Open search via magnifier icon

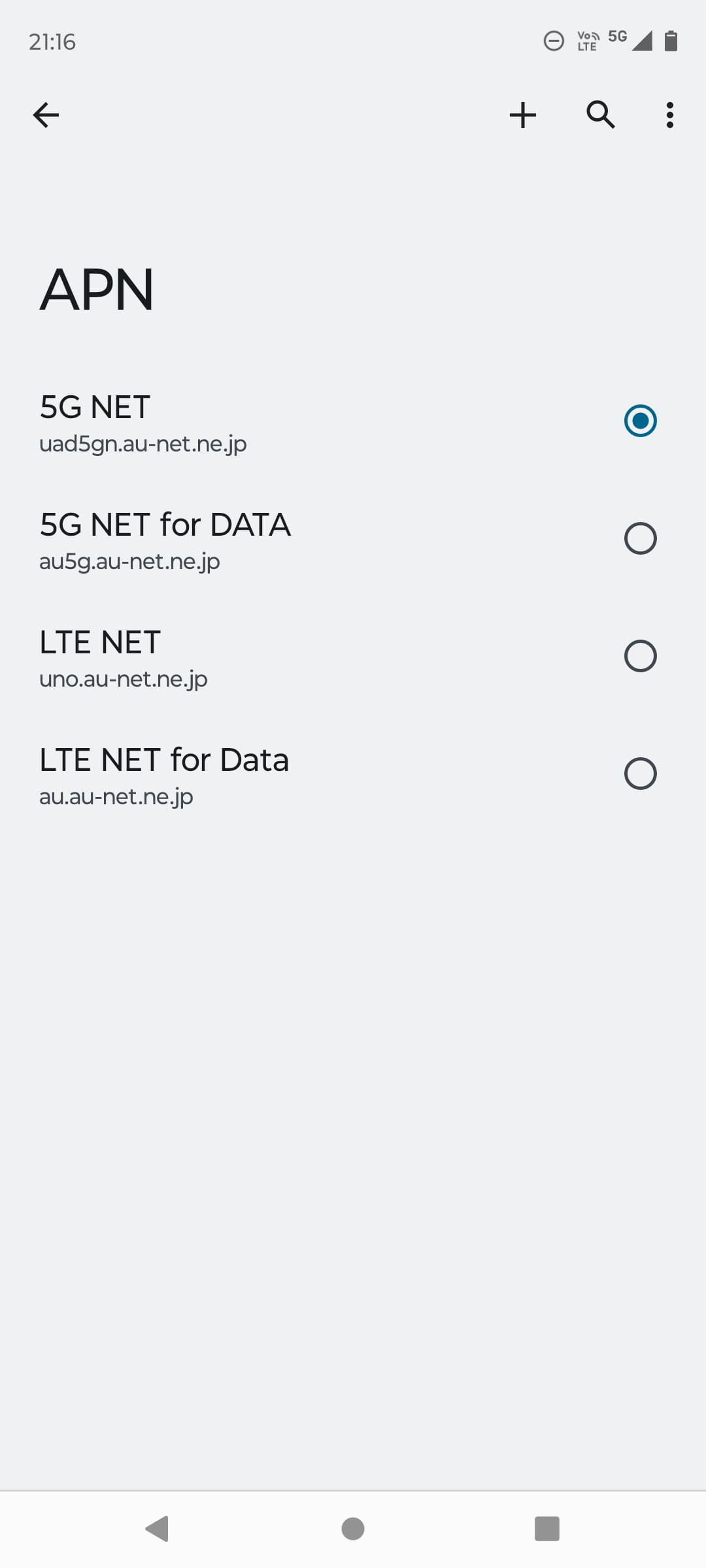(600, 115)
